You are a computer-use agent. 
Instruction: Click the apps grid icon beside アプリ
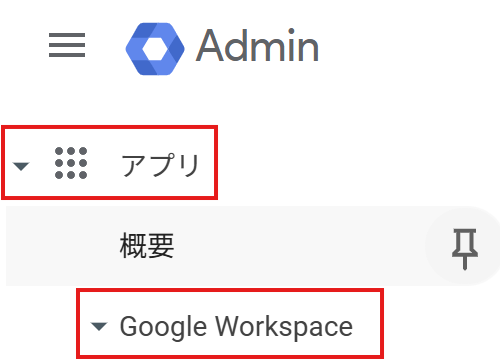click(71, 163)
